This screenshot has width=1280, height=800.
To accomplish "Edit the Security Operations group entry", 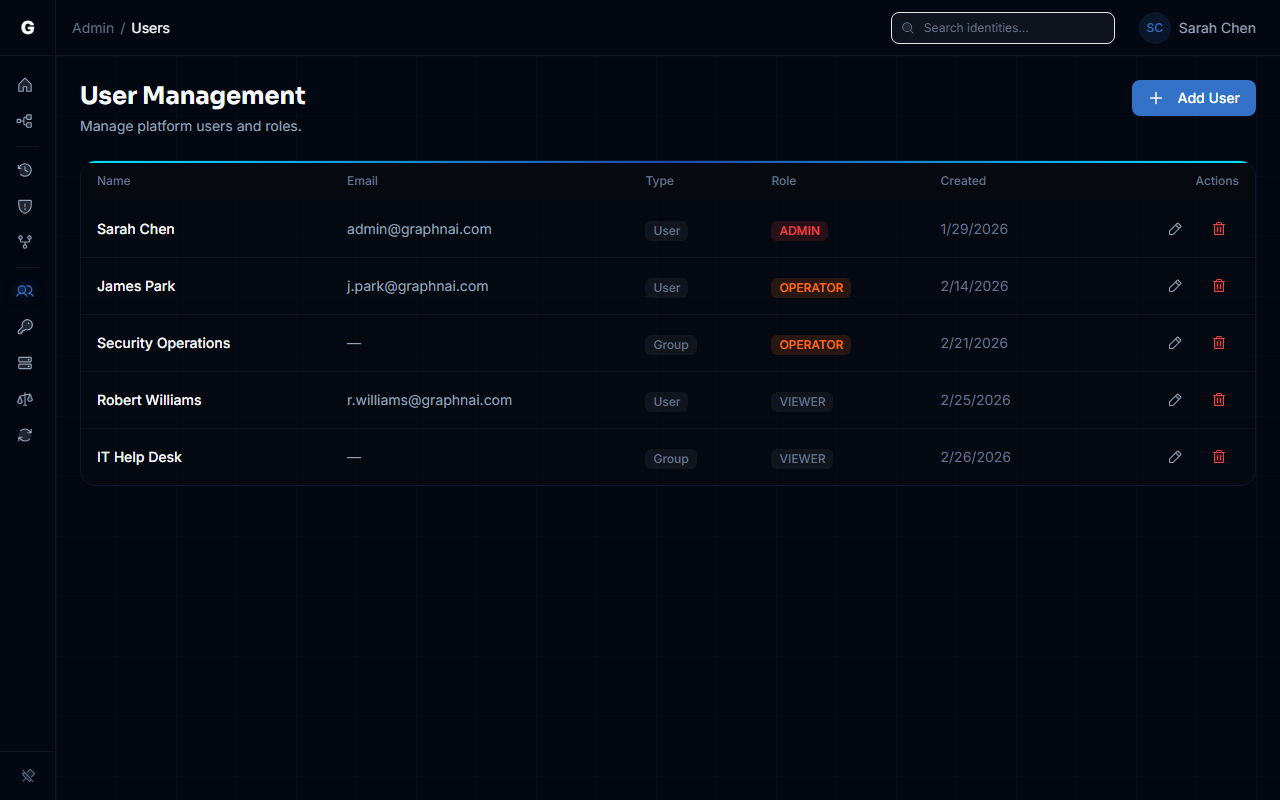I will [1175, 342].
